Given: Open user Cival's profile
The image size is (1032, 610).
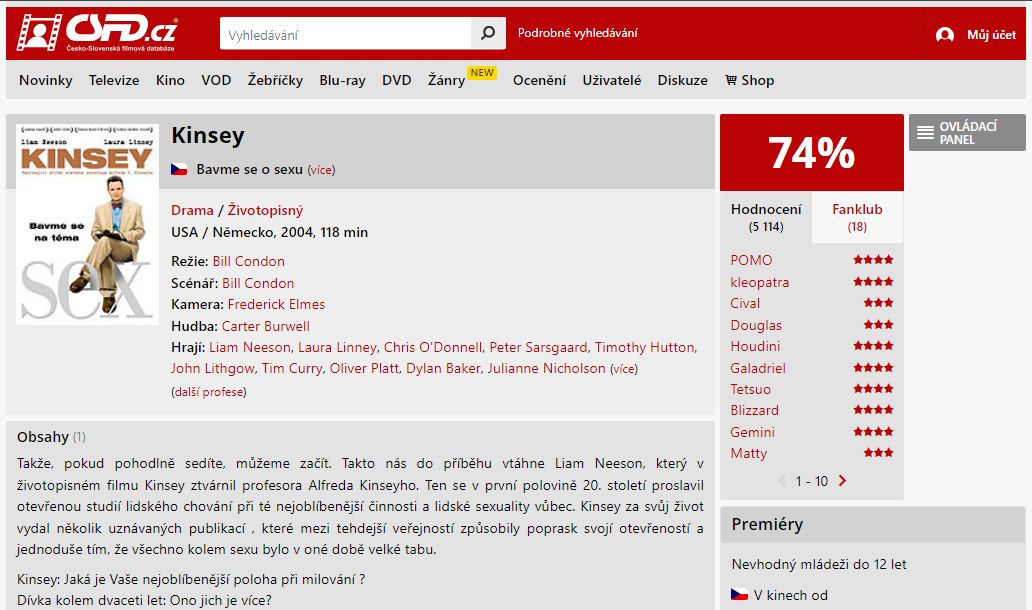Looking at the screenshot, I should coord(745,303).
